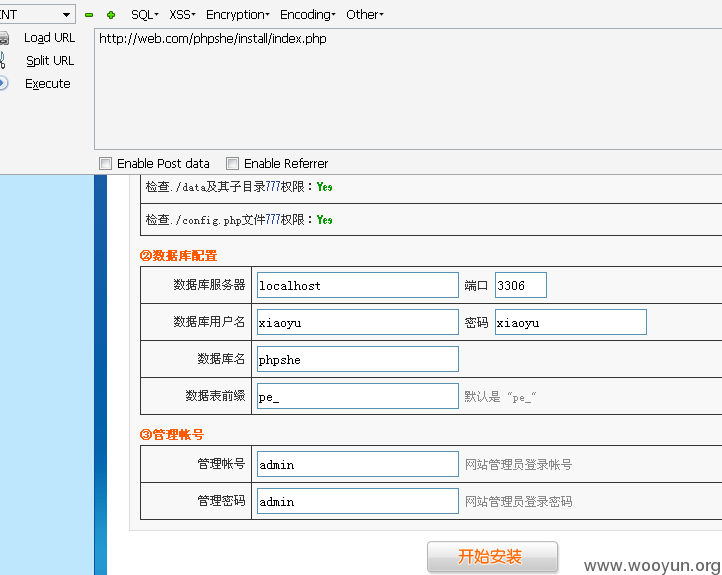The height and width of the screenshot is (575, 722).
Task: Click the Execute play icon
Action: 4,84
